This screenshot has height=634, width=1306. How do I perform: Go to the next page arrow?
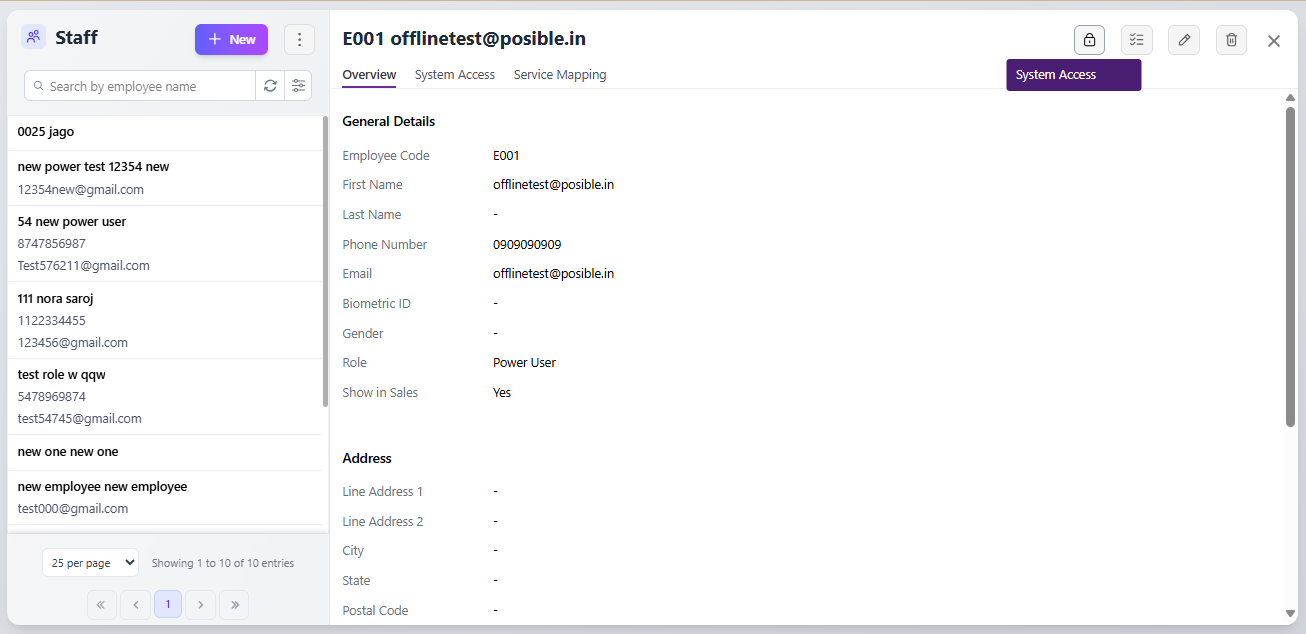pos(201,605)
